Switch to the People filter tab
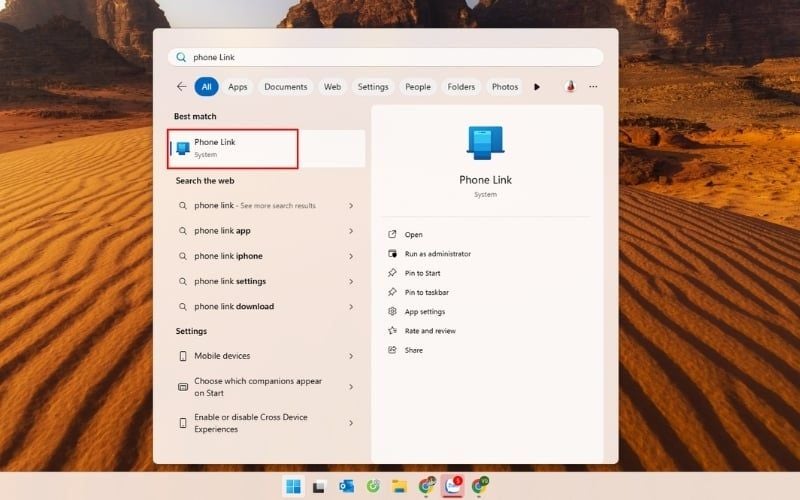Screen dimensions: 800x500 [x=418, y=87]
